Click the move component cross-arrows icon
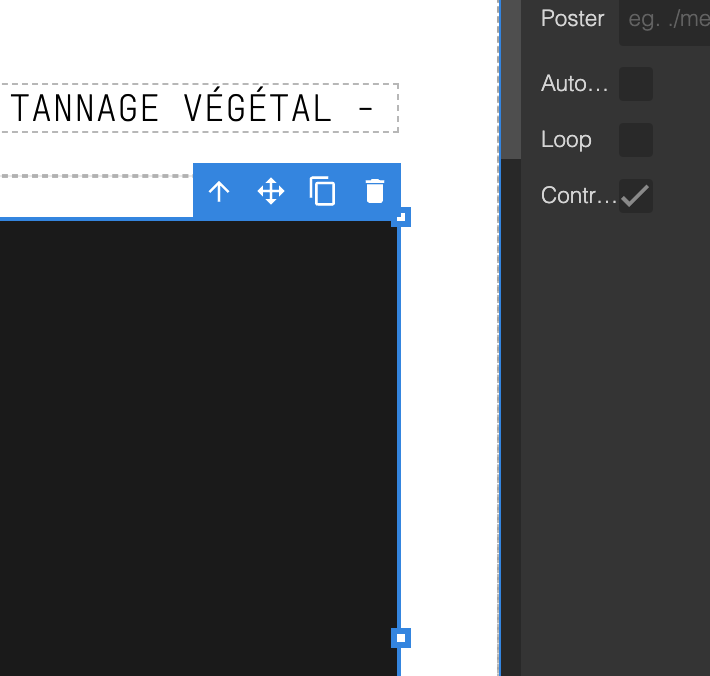The image size is (710, 676). [x=271, y=192]
